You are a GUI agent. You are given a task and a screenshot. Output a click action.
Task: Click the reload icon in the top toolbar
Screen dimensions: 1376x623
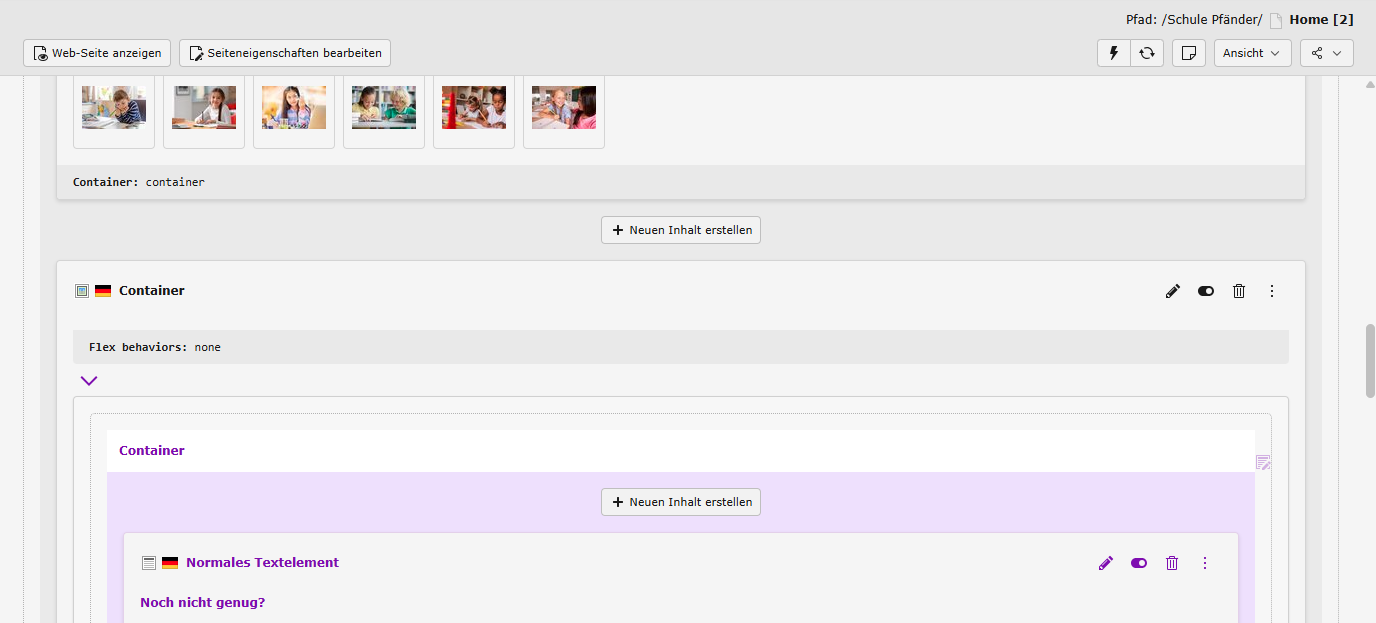coord(1147,53)
